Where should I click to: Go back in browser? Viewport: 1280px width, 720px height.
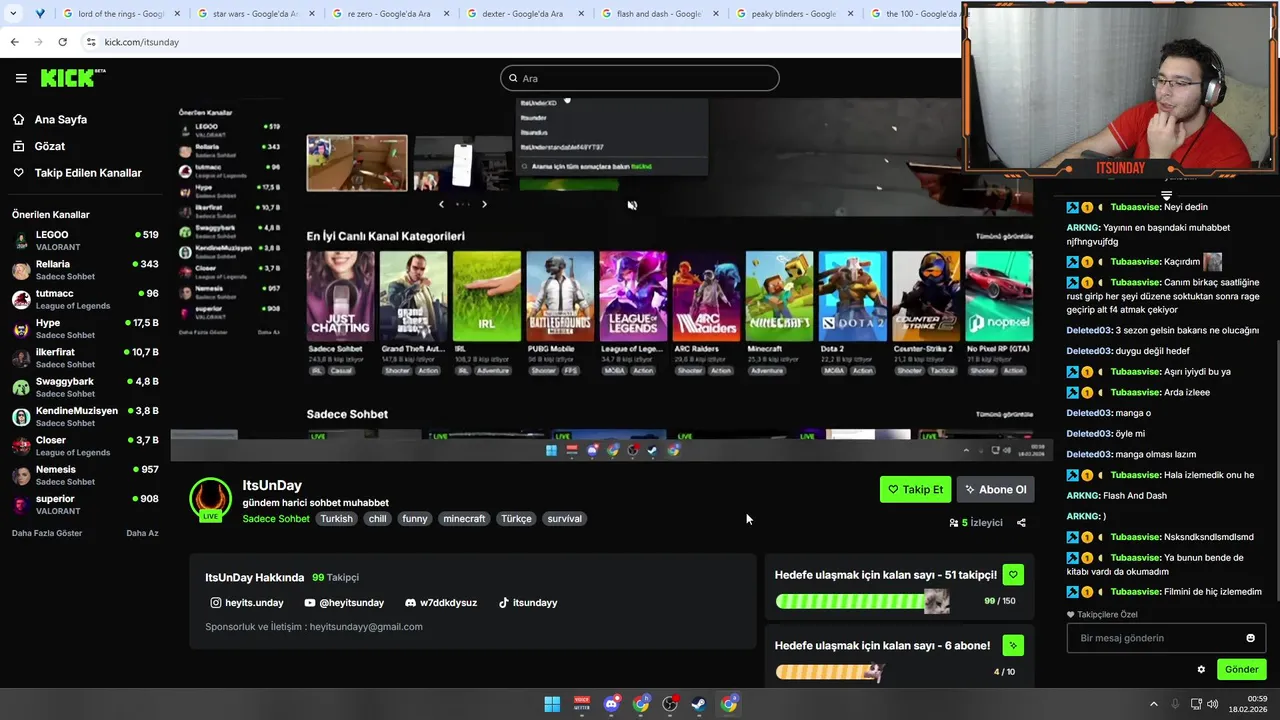(14, 42)
